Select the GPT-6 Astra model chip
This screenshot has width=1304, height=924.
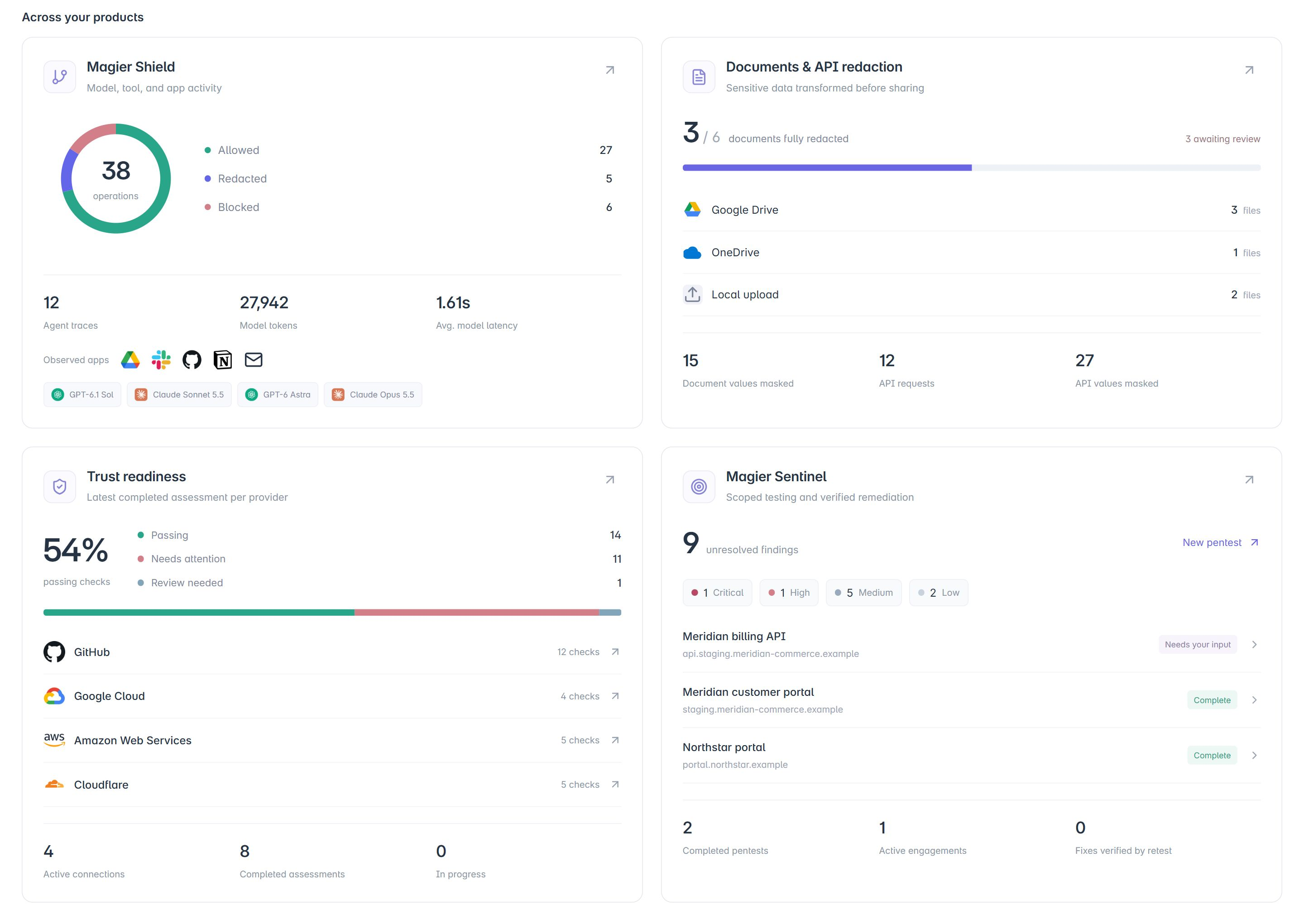(278, 394)
